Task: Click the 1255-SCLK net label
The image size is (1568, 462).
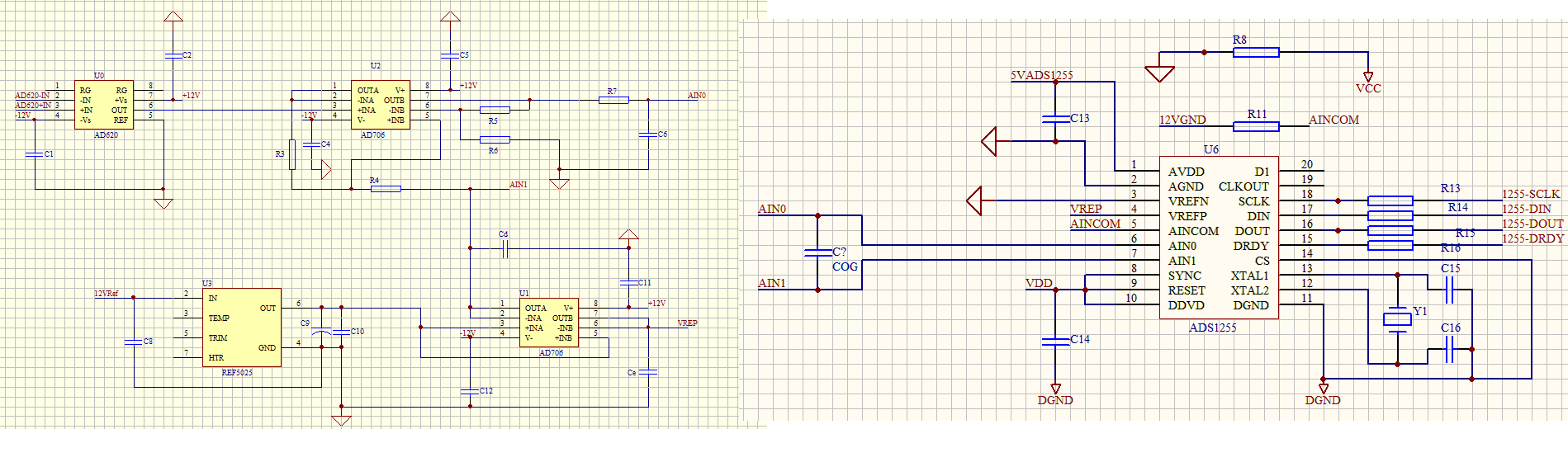Action: [1531, 194]
